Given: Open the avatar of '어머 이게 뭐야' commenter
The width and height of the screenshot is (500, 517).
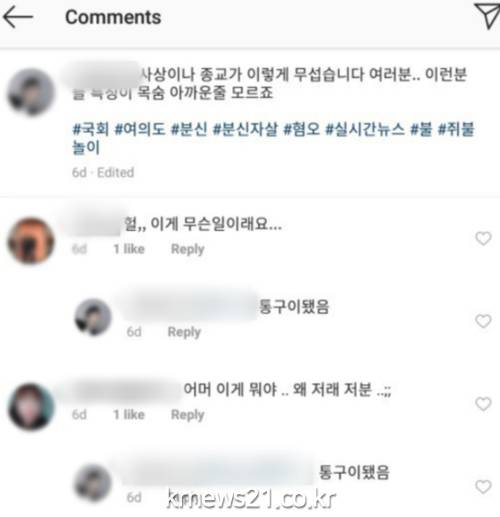Looking at the screenshot, I should coord(31,406).
